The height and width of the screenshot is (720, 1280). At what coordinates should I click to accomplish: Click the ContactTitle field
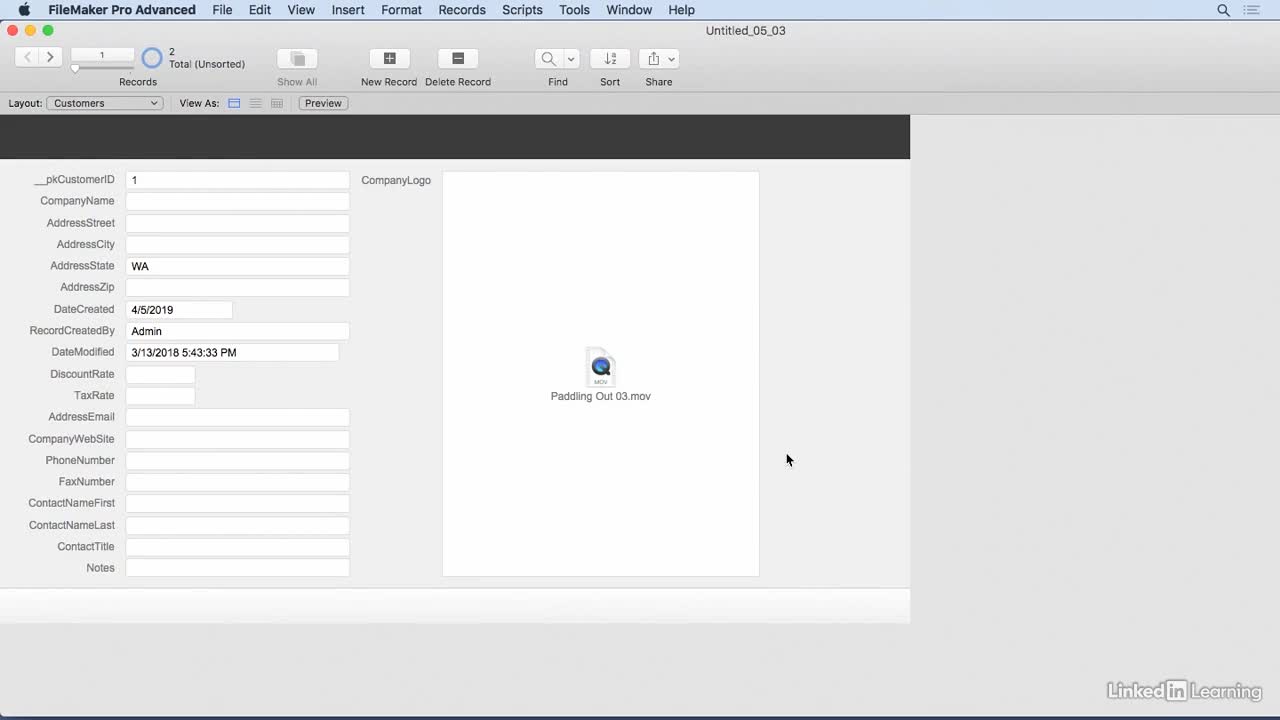coord(237,547)
